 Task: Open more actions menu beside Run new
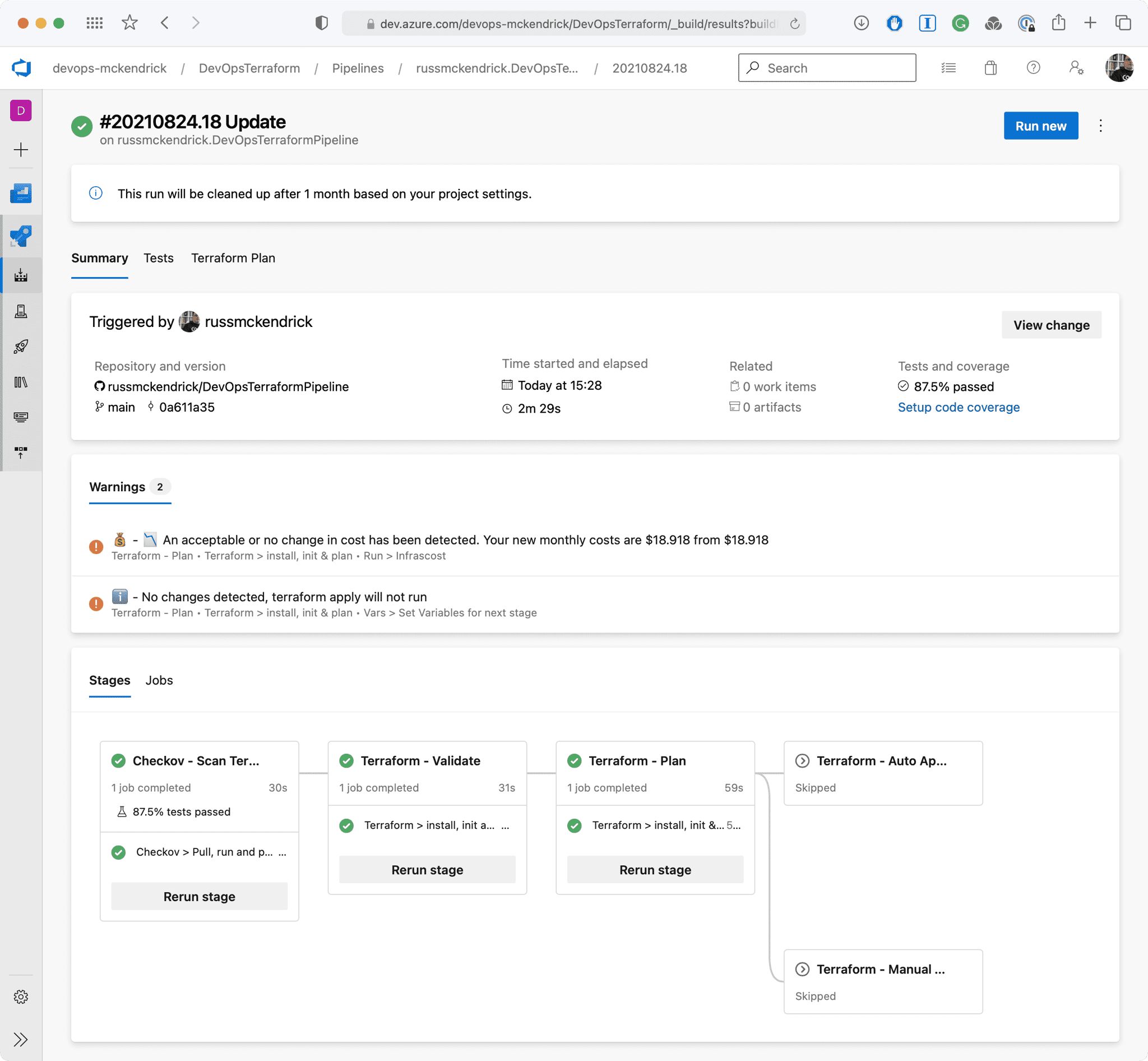pos(1100,126)
